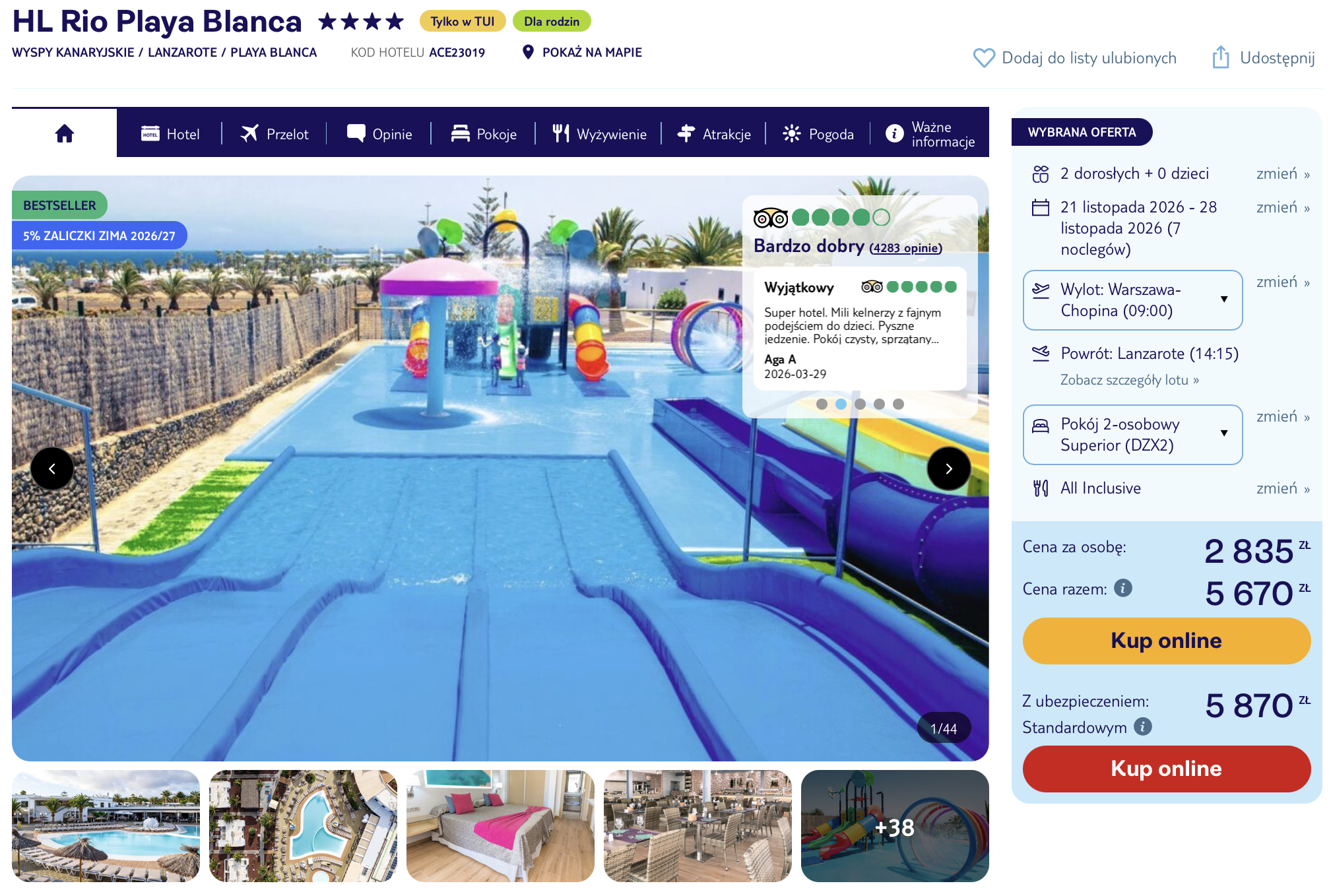Screen dimensions: 1331x896
Task: Click the Tylko w TUI badge
Action: [463, 21]
